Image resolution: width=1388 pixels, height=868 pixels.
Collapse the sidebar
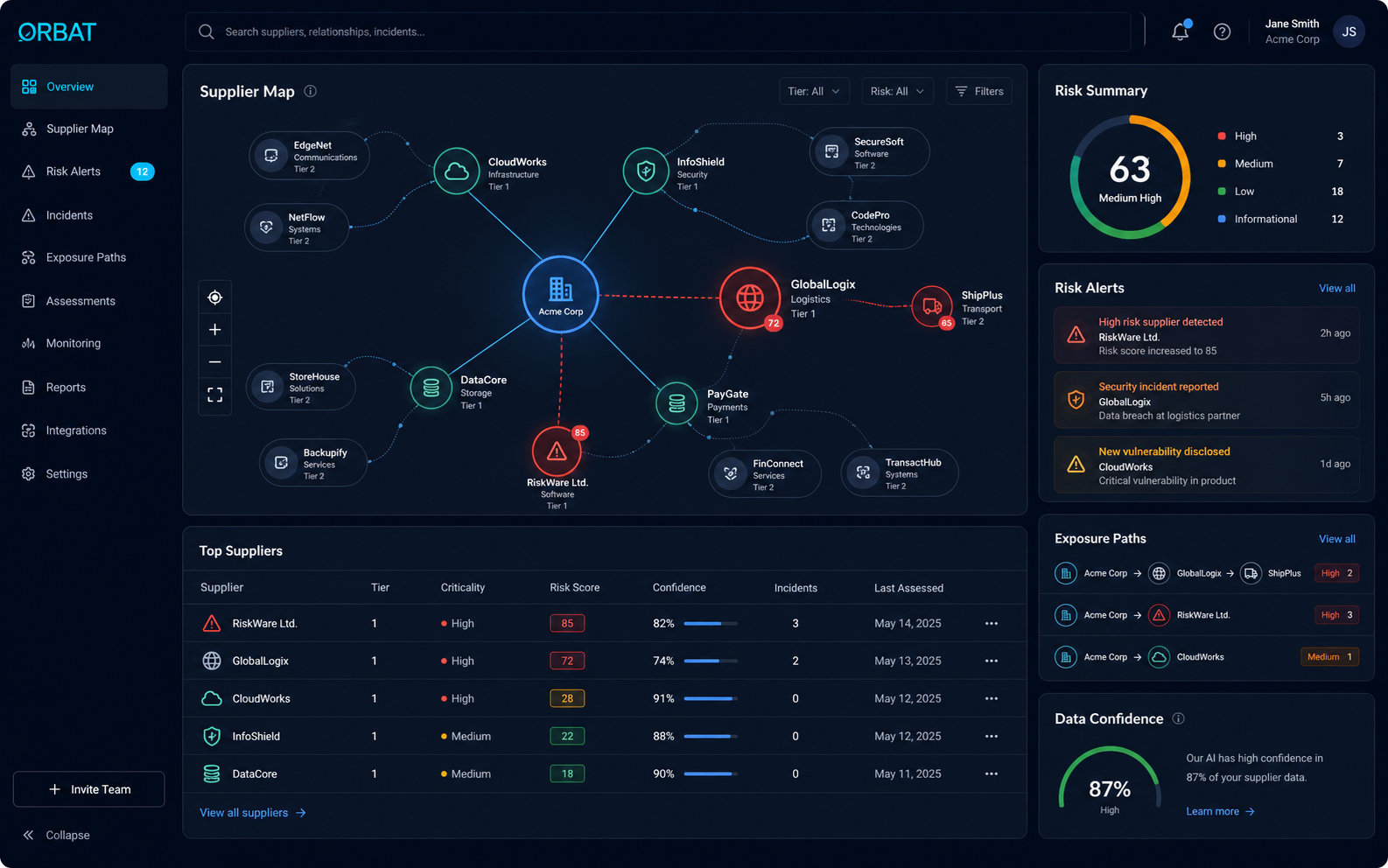(57, 836)
